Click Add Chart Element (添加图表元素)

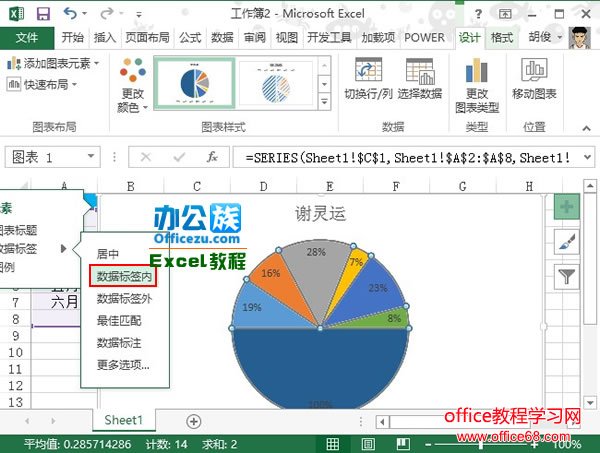pos(53,63)
